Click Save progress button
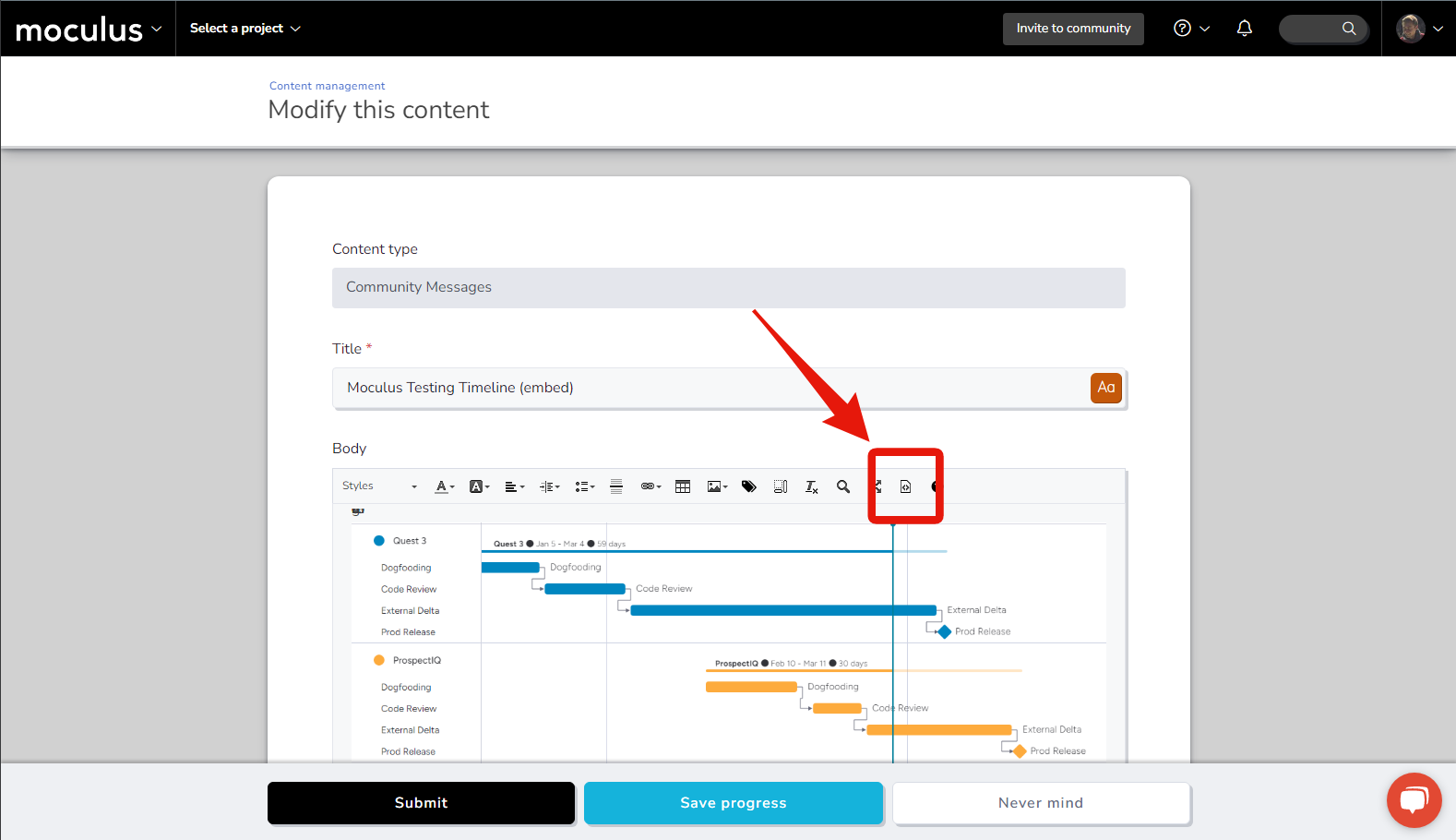The image size is (1456, 840). coord(734,803)
